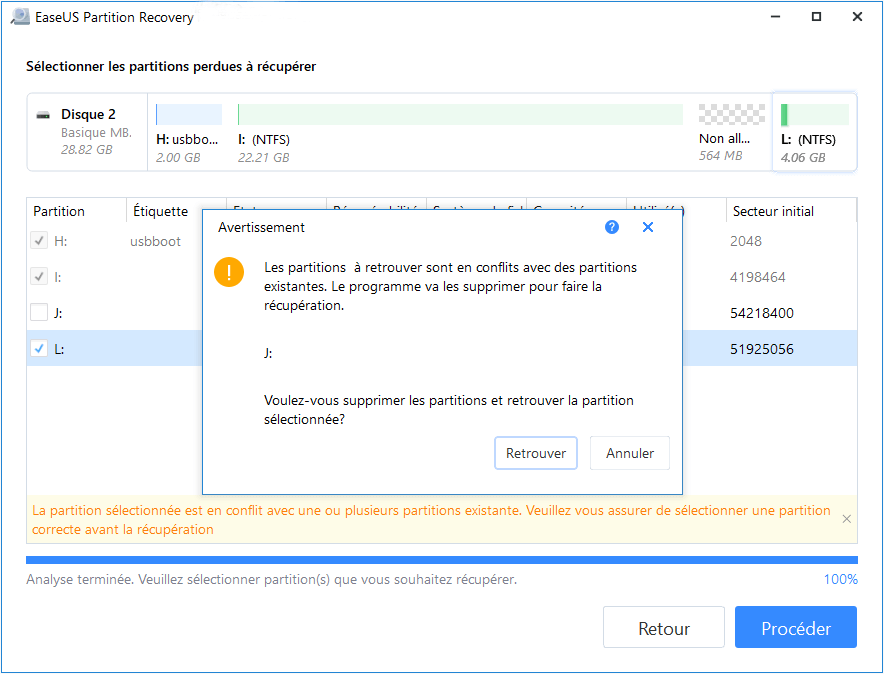This screenshot has height=674, width=884.
Task: Click the Retour button
Action: [x=664, y=627]
